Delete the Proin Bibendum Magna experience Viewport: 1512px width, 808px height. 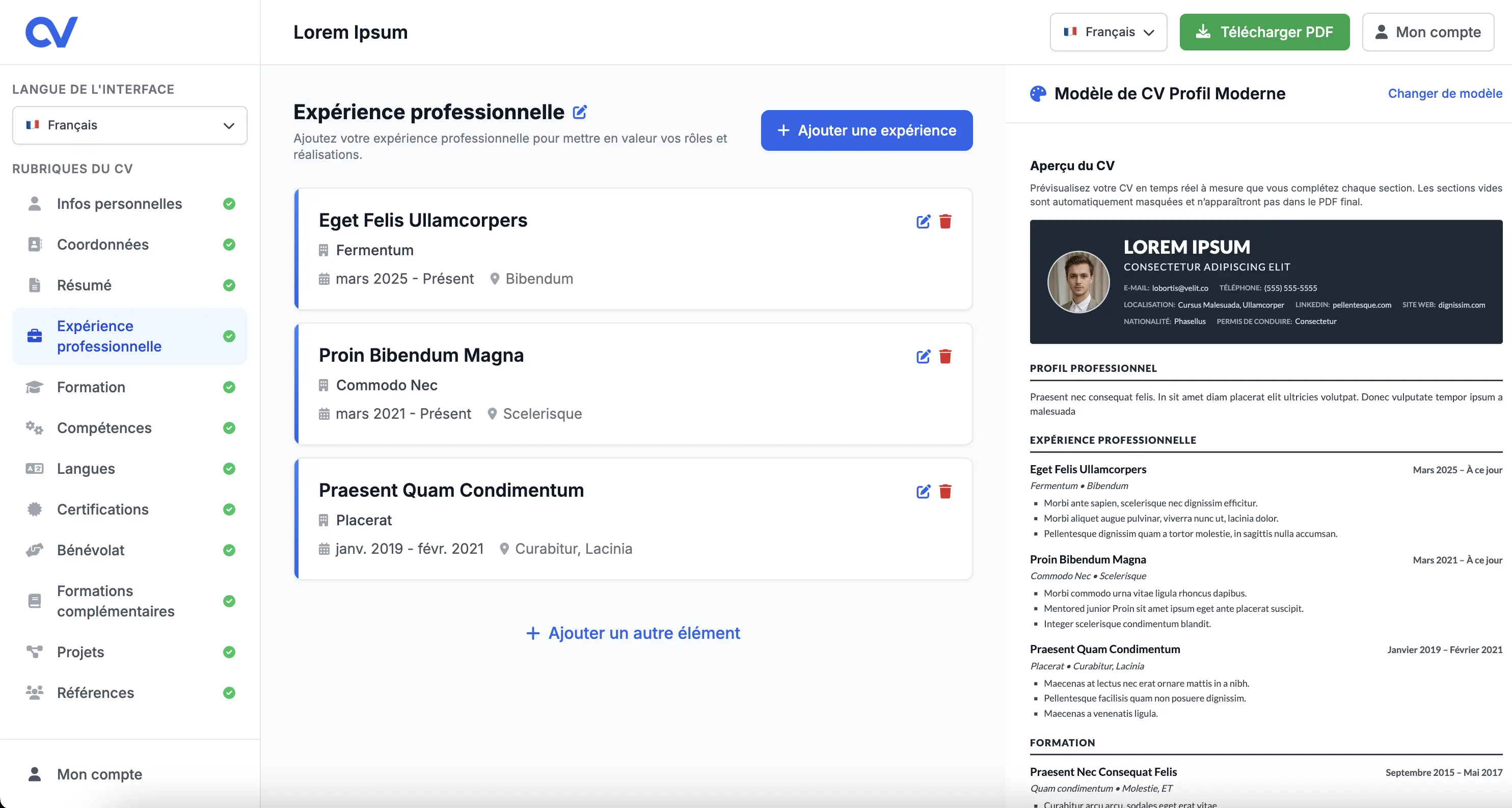coord(946,356)
